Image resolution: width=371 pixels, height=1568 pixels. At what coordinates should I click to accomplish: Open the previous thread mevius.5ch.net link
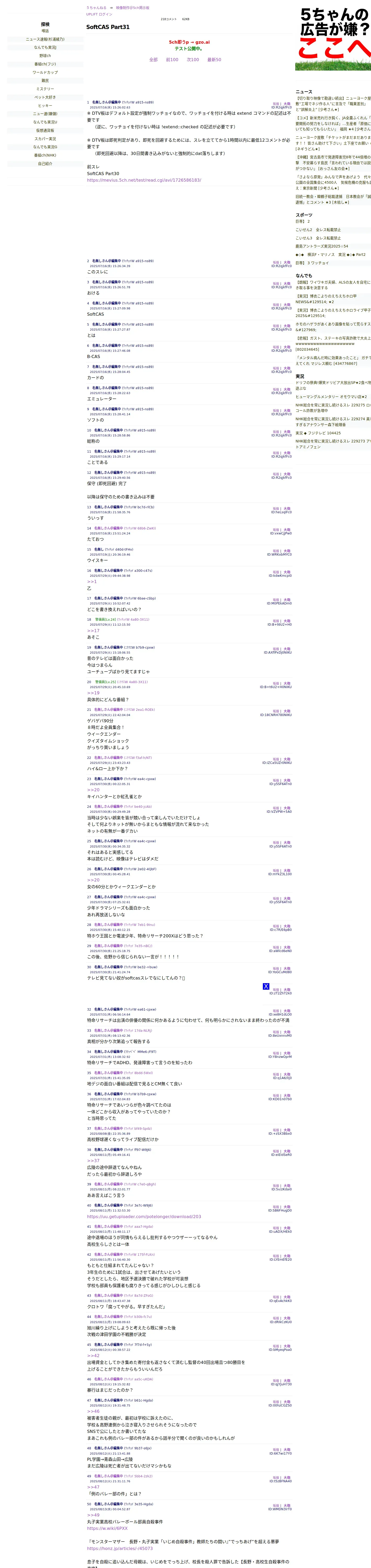click(x=144, y=180)
